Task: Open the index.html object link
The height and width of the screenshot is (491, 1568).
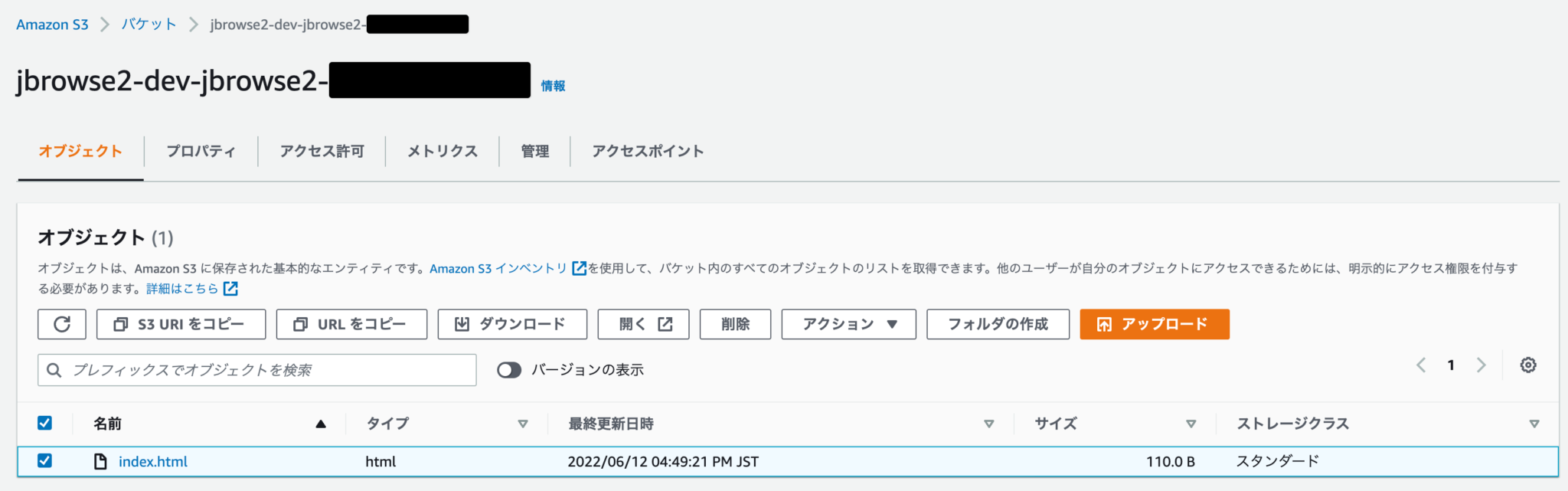Action: (x=152, y=461)
